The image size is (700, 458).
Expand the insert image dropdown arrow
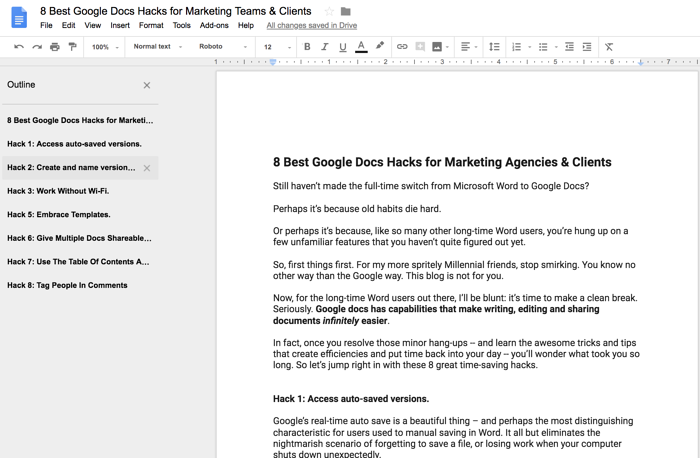447,47
